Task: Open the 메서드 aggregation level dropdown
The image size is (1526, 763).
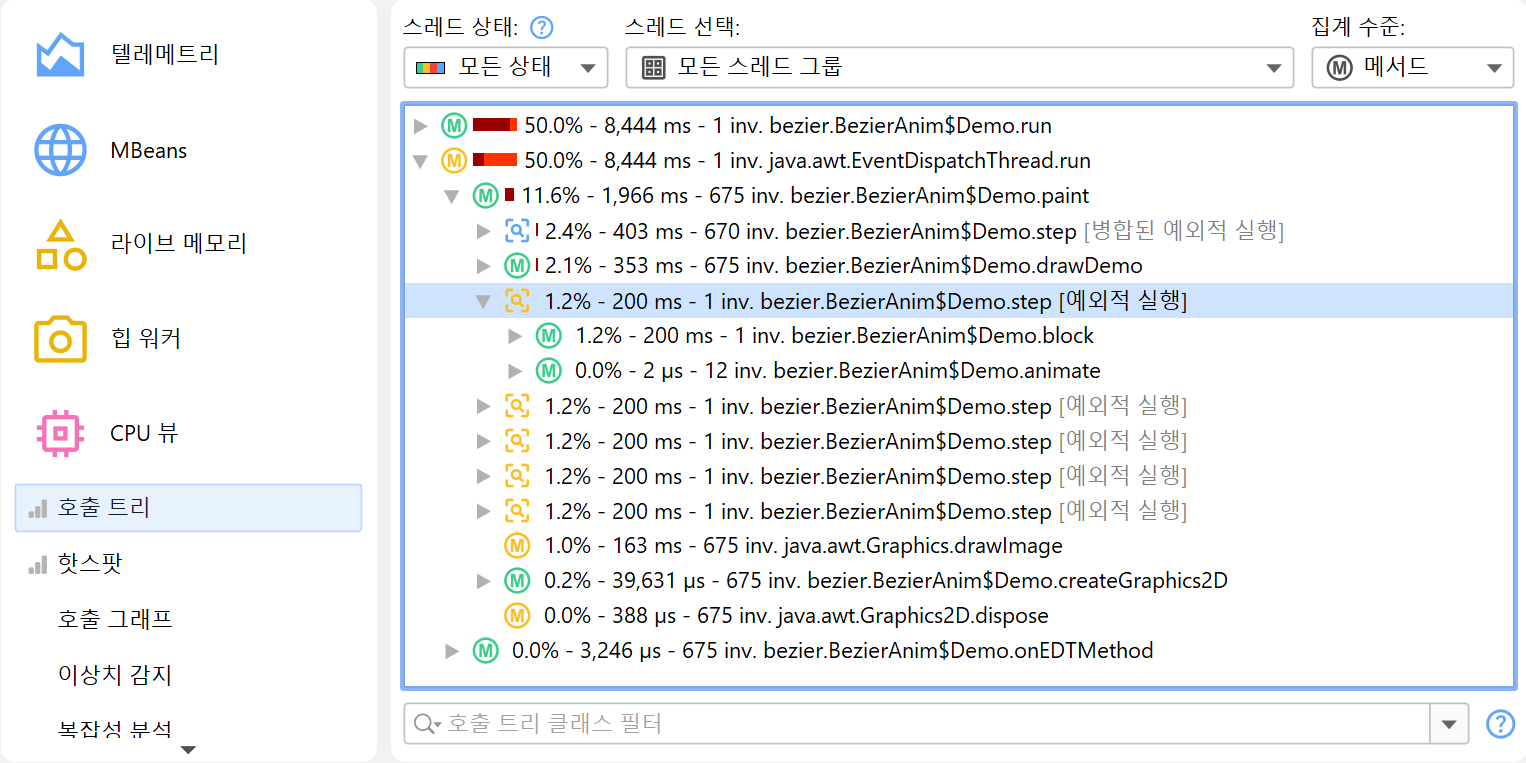Action: pos(1412,68)
